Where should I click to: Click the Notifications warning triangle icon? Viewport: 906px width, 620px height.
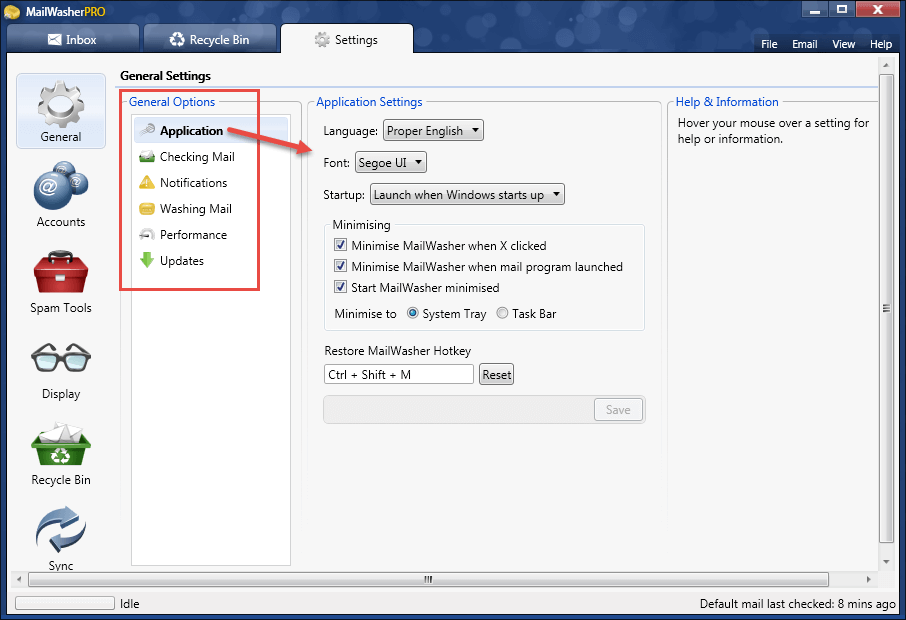(x=147, y=183)
